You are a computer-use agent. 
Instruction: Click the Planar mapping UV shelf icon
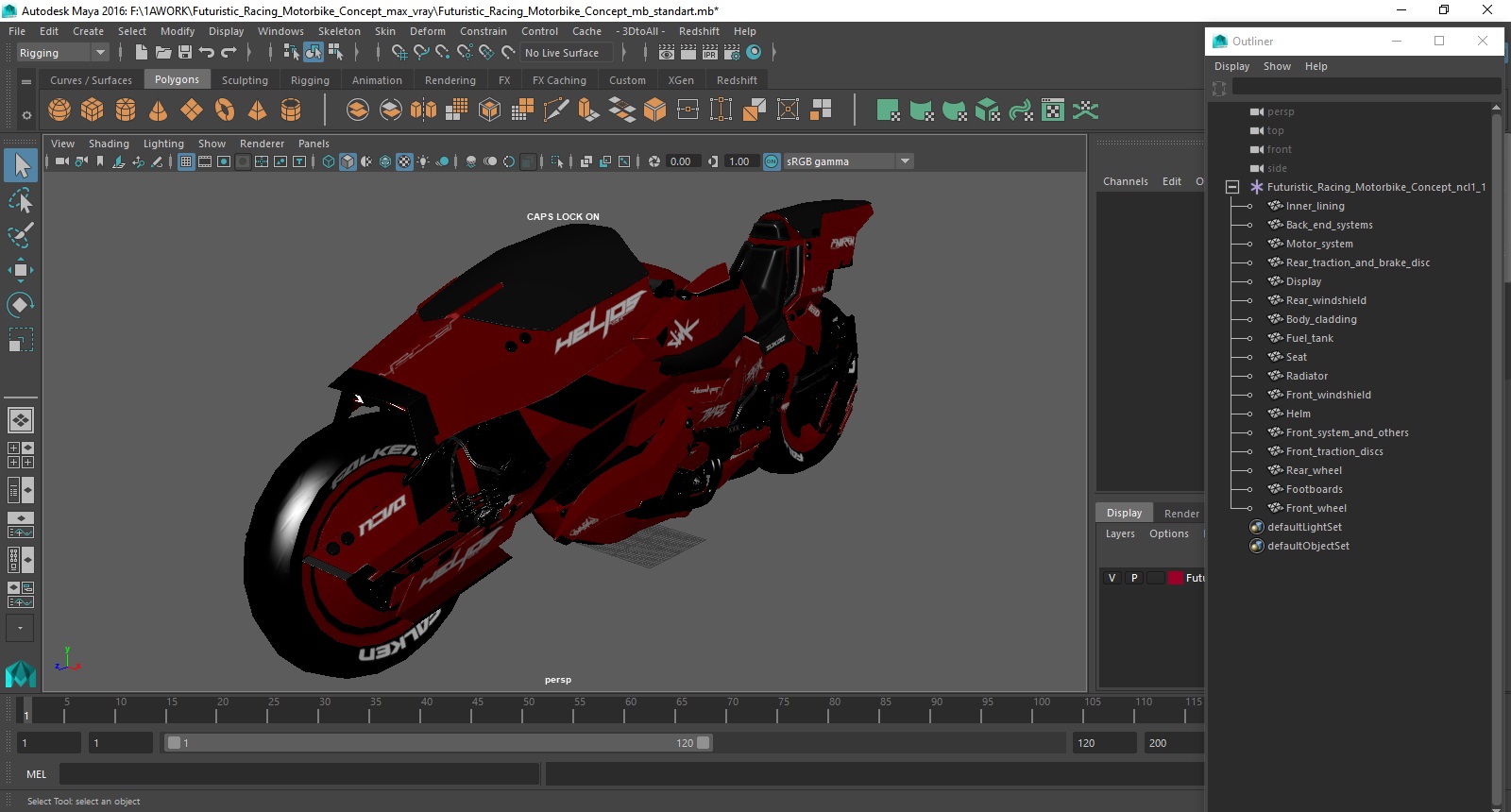889,110
